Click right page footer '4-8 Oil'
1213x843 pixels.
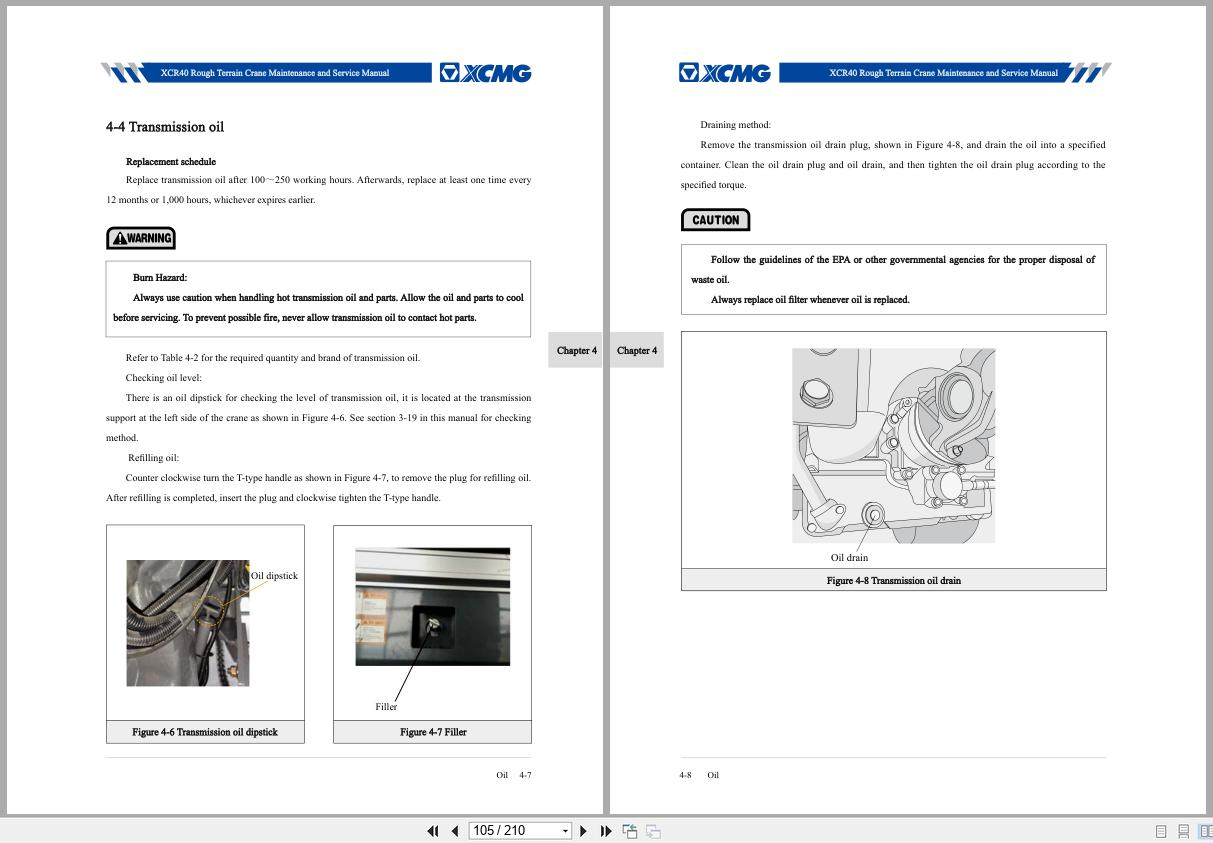point(699,775)
